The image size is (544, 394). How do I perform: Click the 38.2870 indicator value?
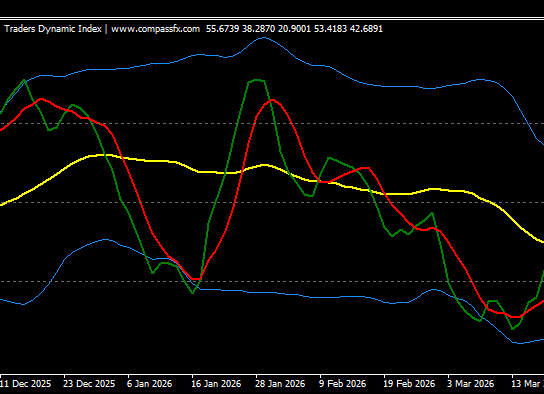258,29
